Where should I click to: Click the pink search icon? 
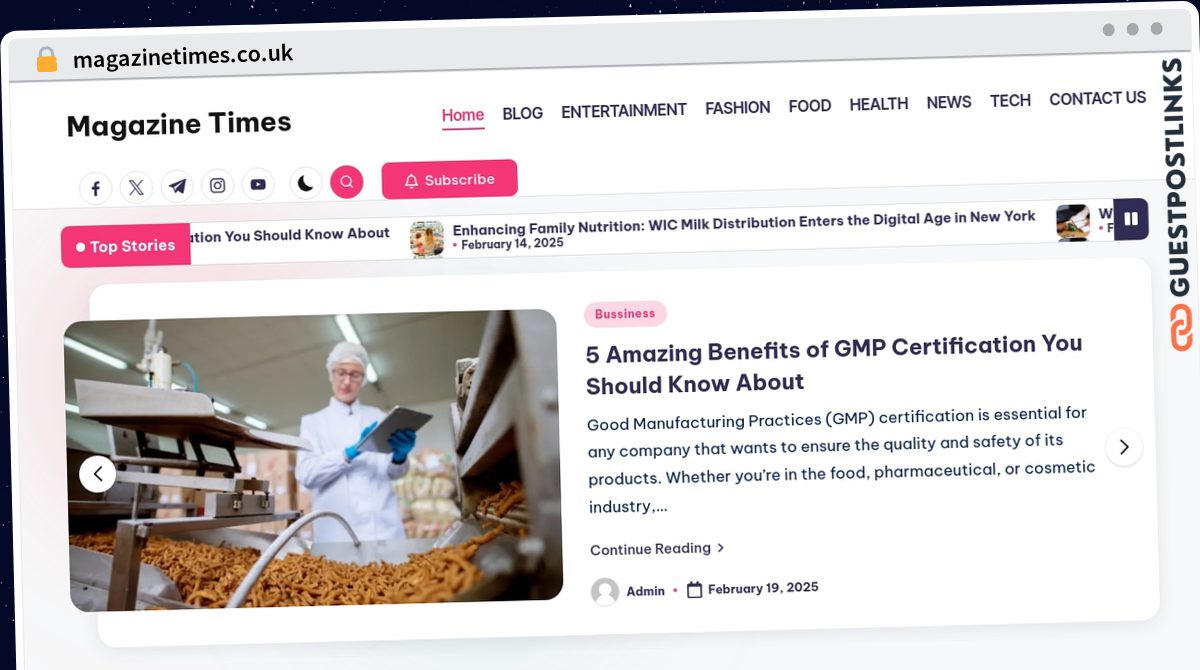pyautogui.click(x=346, y=182)
